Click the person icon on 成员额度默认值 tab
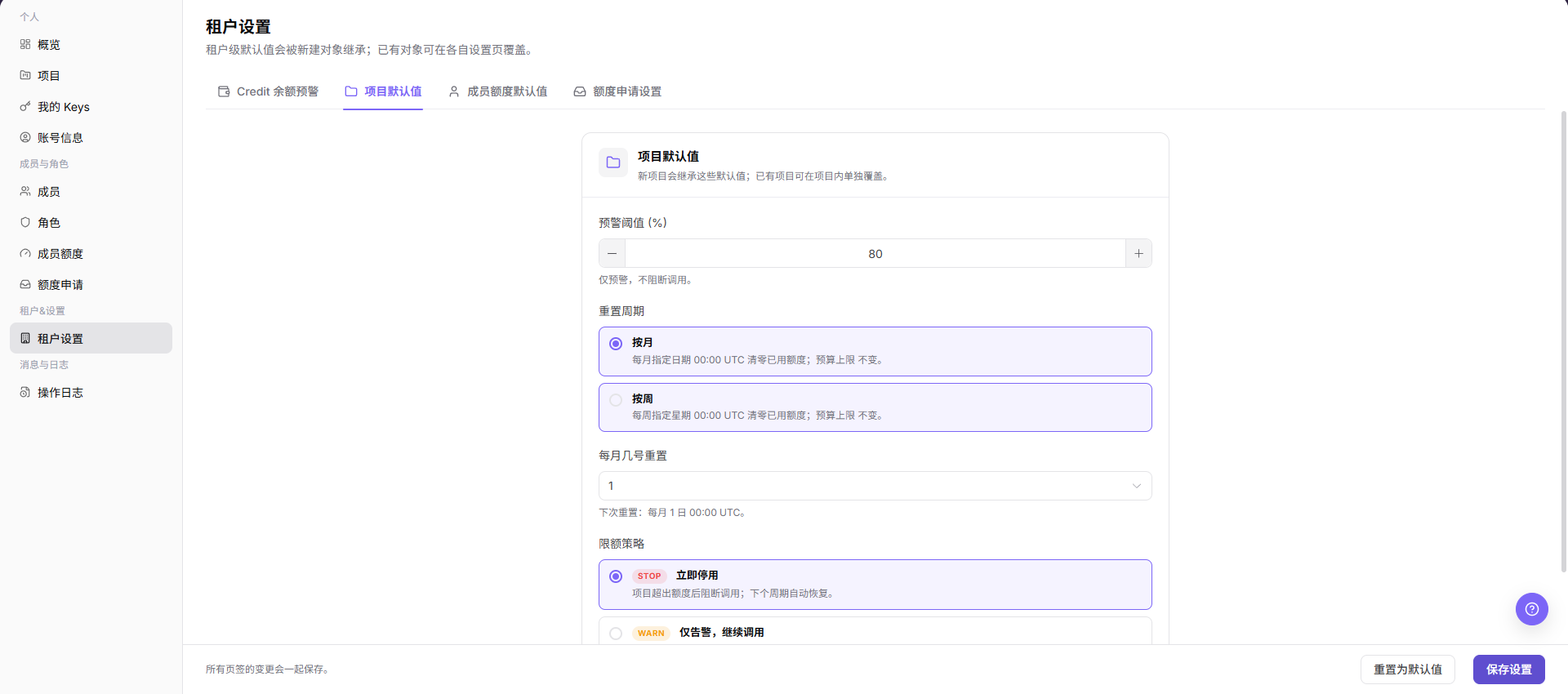 tap(454, 91)
